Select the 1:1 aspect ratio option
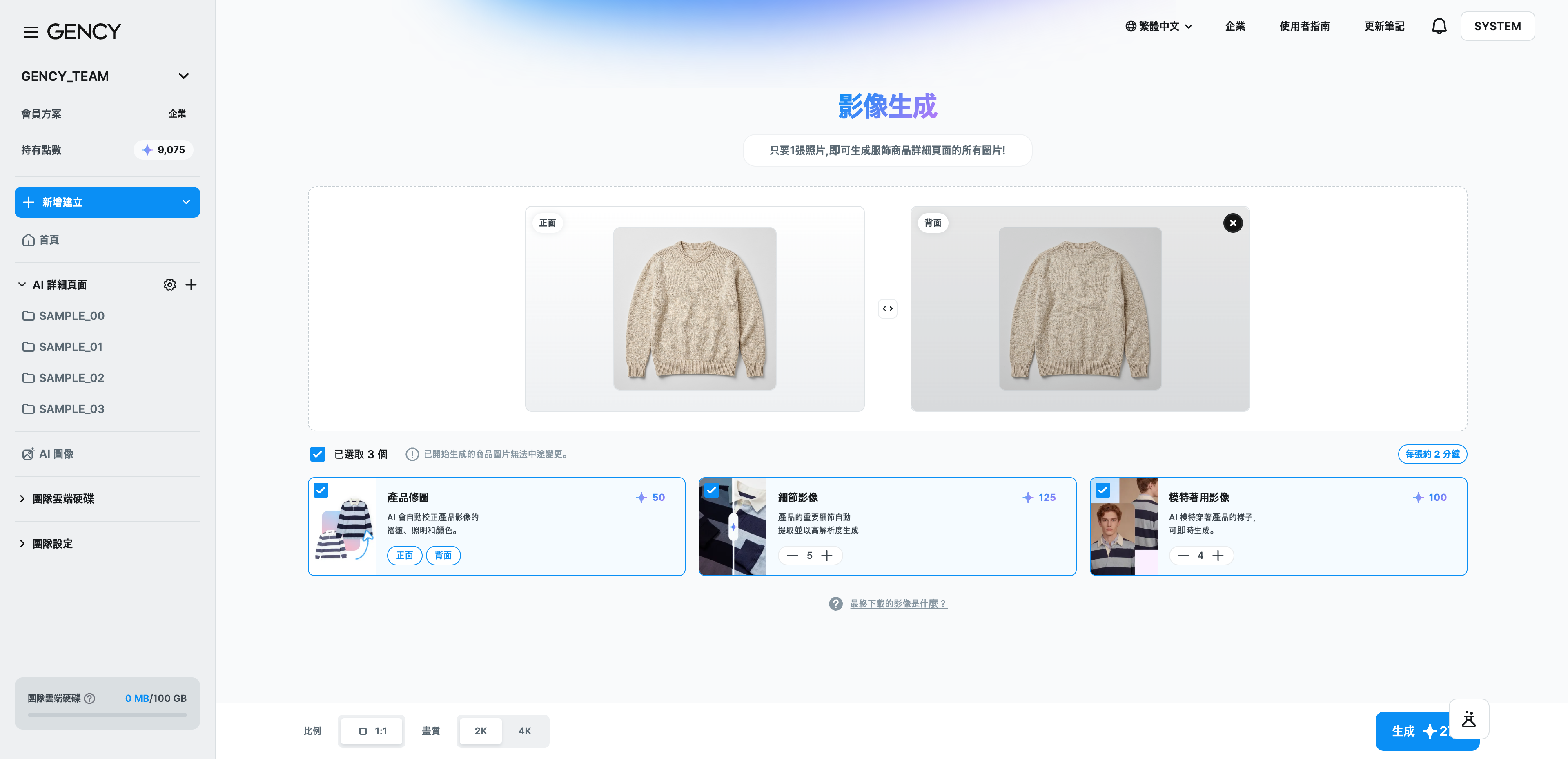 (372, 731)
